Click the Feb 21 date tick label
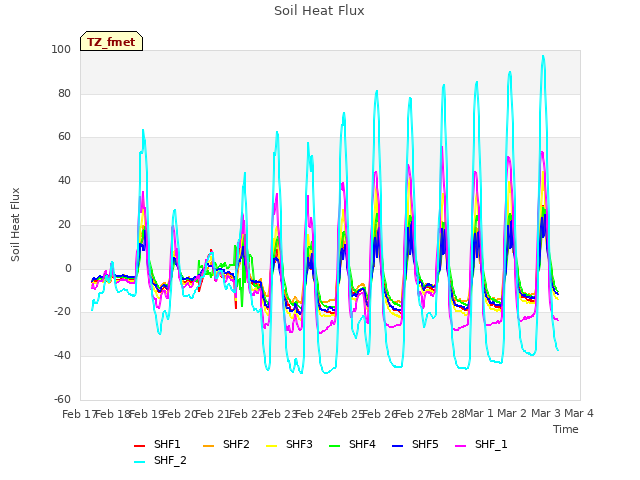 (212, 414)
